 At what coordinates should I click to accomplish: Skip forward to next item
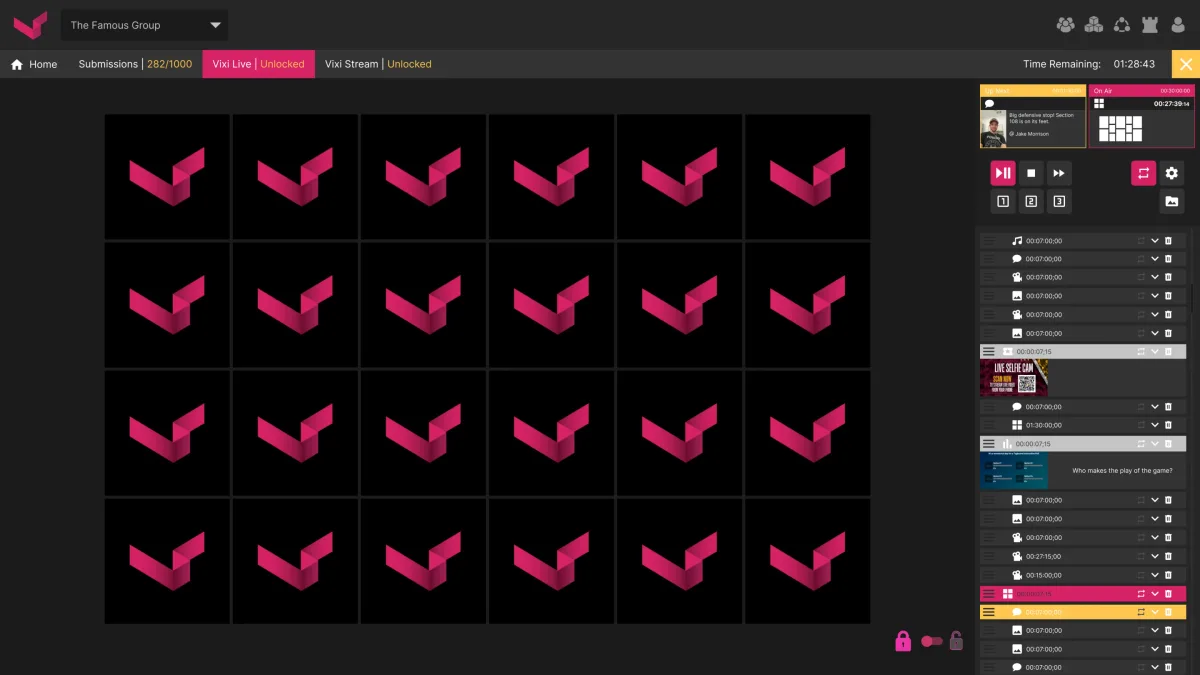[x=1059, y=173]
